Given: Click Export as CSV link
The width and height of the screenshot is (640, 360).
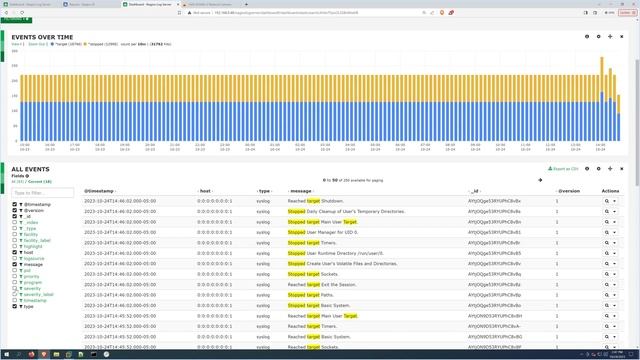Looking at the screenshot, I should point(563,169).
